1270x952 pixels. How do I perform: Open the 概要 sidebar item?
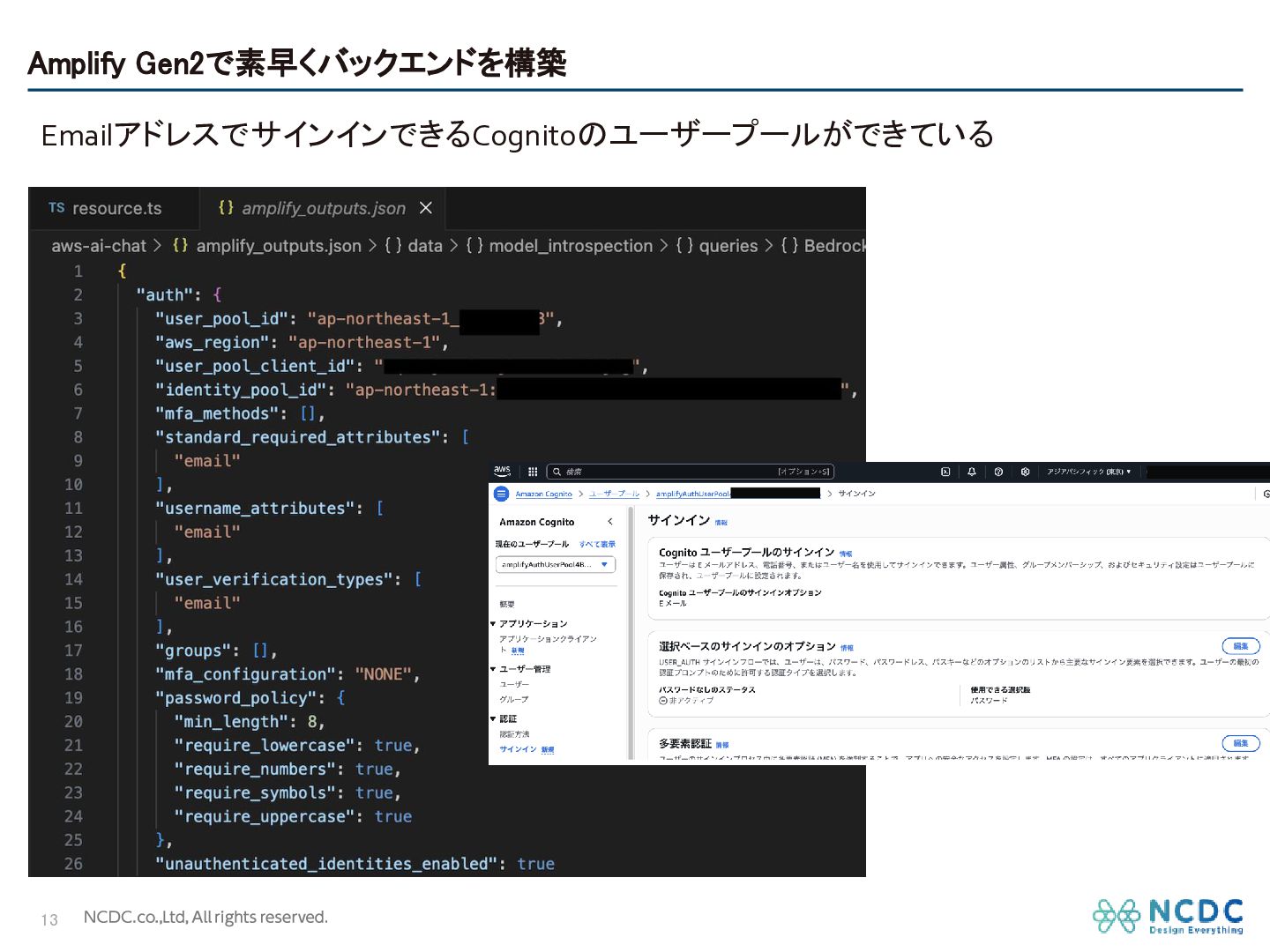pyautogui.click(x=507, y=604)
